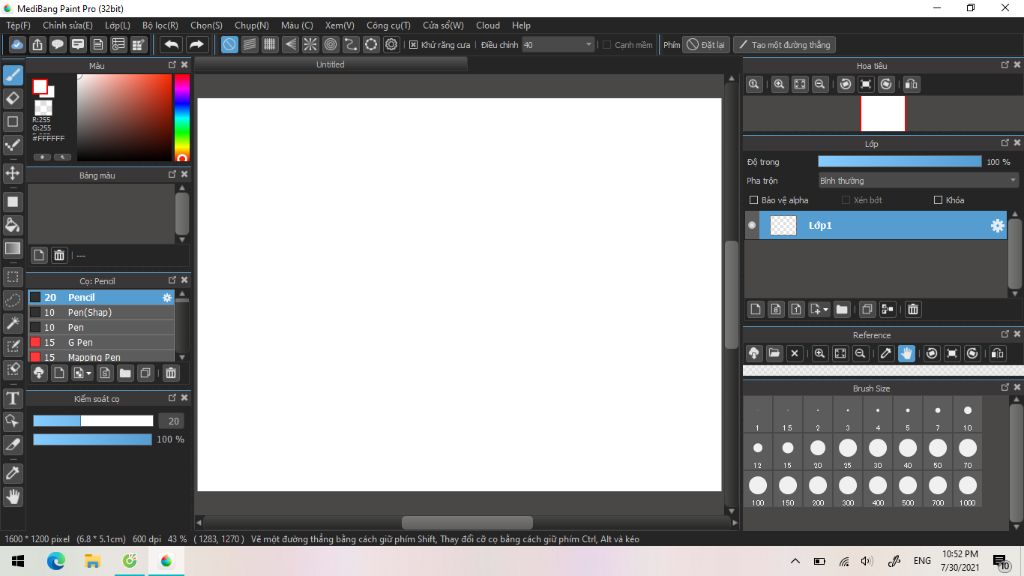Flip view in the Navigator panel

point(911,84)
